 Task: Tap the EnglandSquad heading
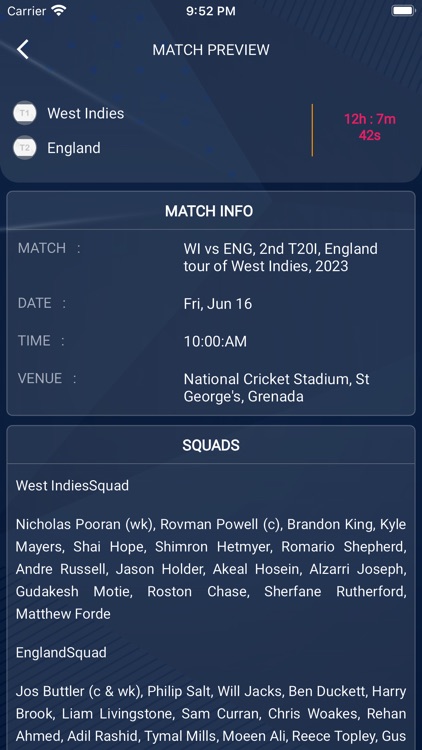point(61,653)
